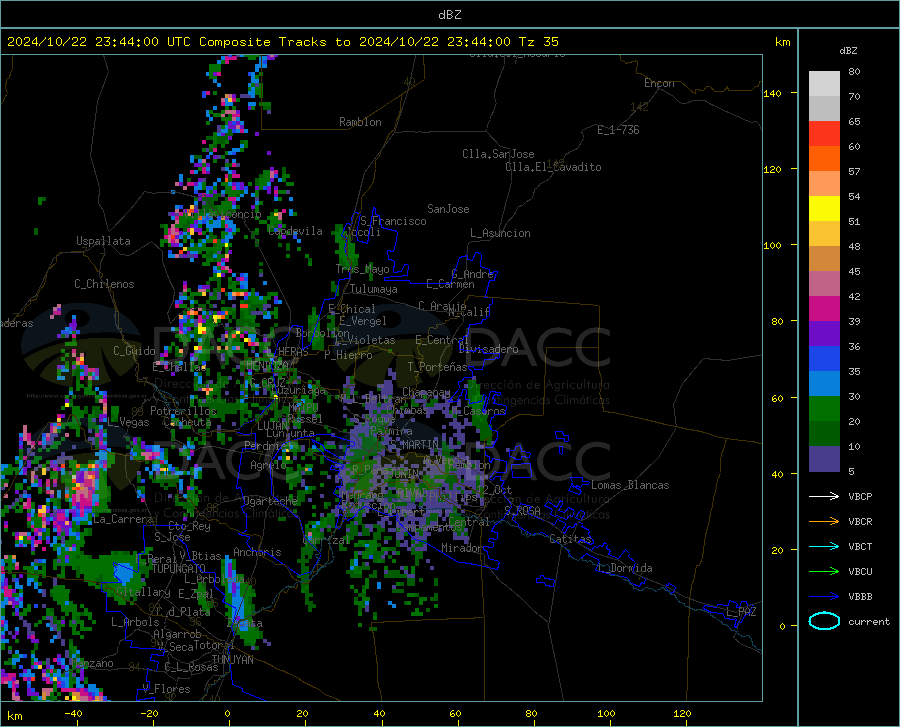The width and height of the screenshot is (900, 727).
Task: Select the blue 36 dBZ swatch
Action: coord(824,359)
